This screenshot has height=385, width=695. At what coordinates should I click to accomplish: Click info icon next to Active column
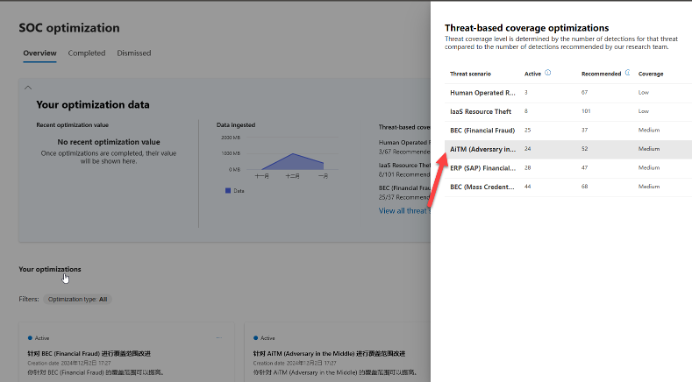[x=548, y=73]
